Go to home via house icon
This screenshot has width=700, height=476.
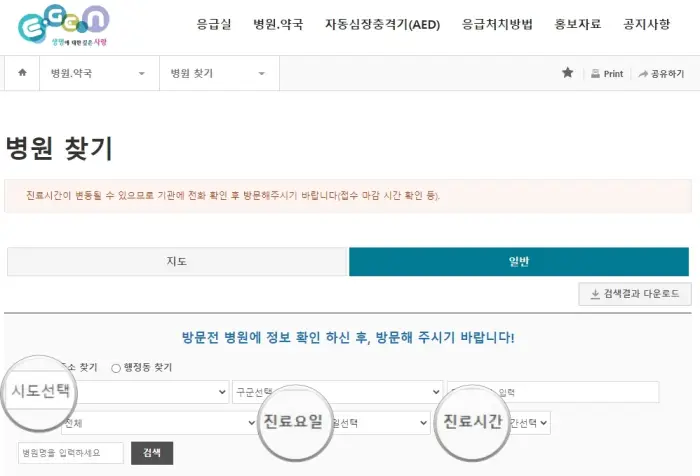pyautogui.click(x=22, y=73)
